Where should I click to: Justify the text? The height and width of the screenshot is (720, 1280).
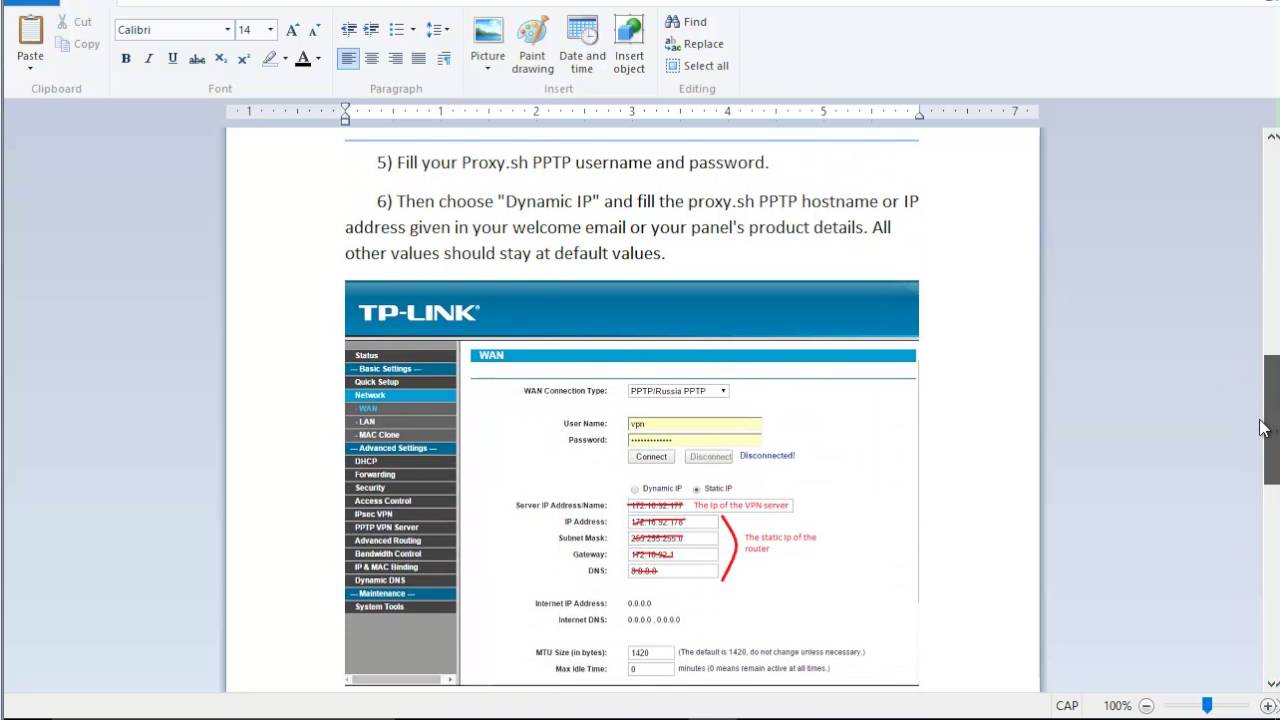419,59
